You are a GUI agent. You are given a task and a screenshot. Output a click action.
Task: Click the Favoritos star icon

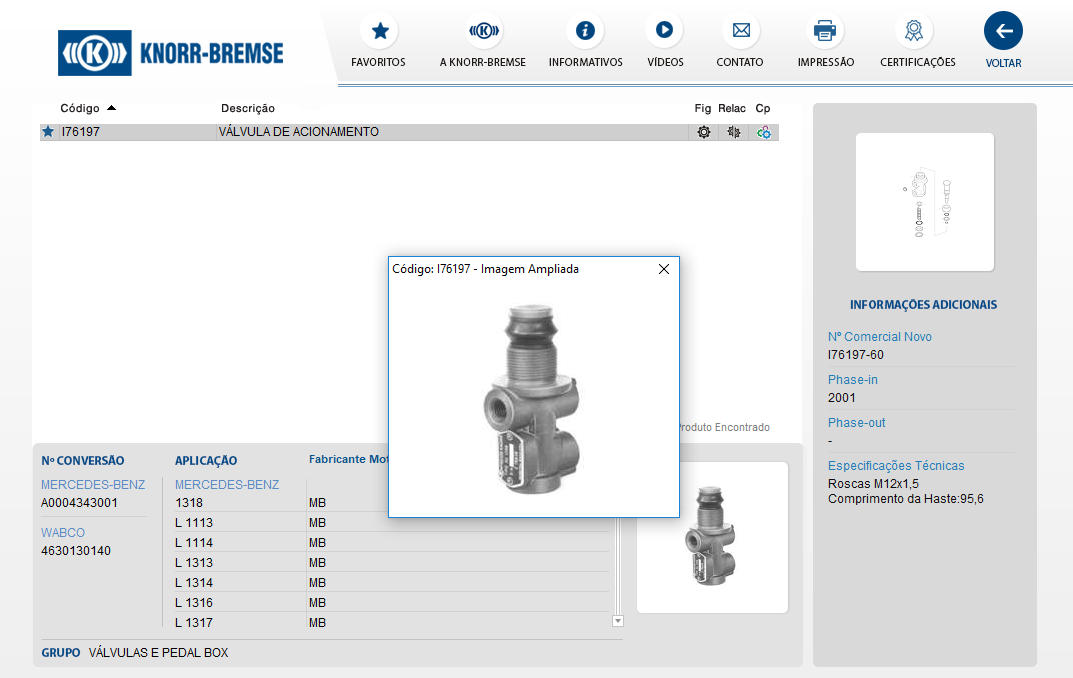[x=379, y=31]
